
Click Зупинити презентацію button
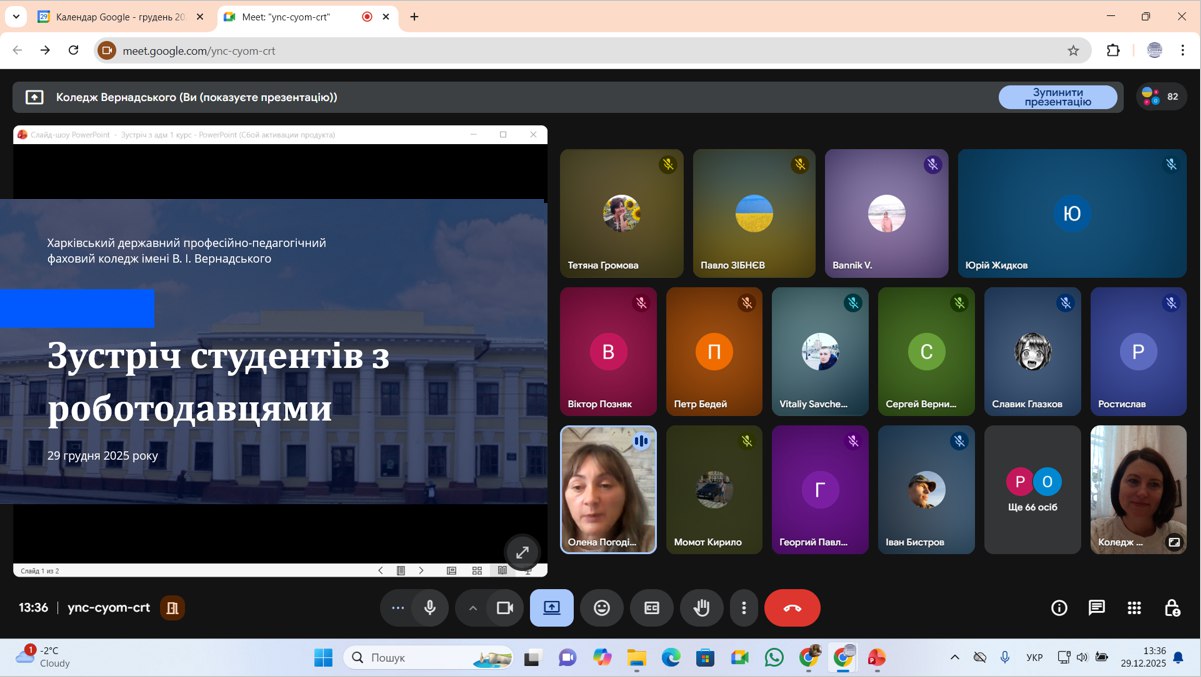[x=1057, y=97]
